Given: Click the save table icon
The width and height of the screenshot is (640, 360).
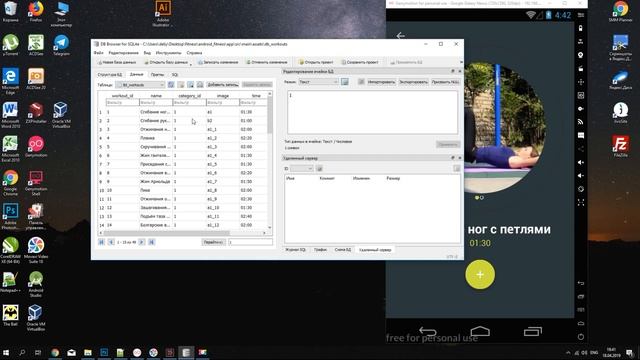Looking at the screenshot, I should pos(191,85).
